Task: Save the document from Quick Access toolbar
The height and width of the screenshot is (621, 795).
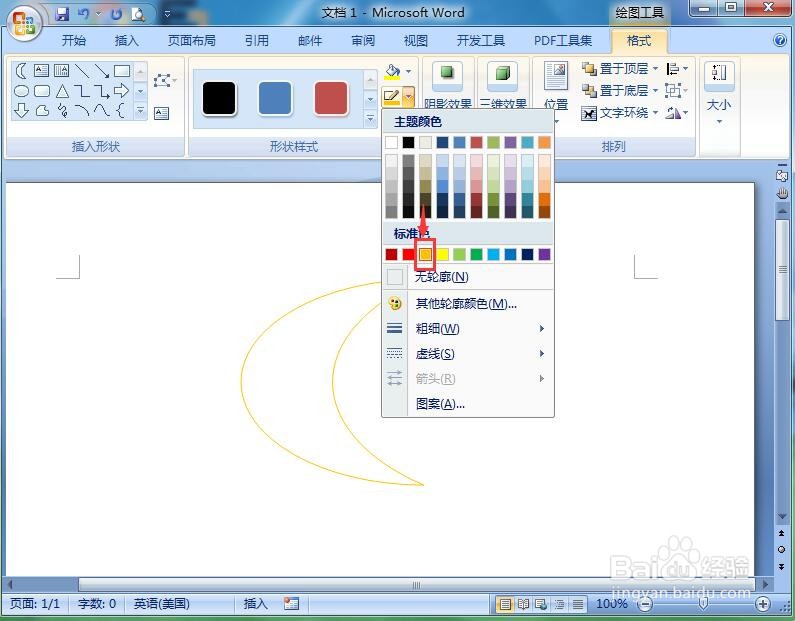Action: [x=62, y=14]
